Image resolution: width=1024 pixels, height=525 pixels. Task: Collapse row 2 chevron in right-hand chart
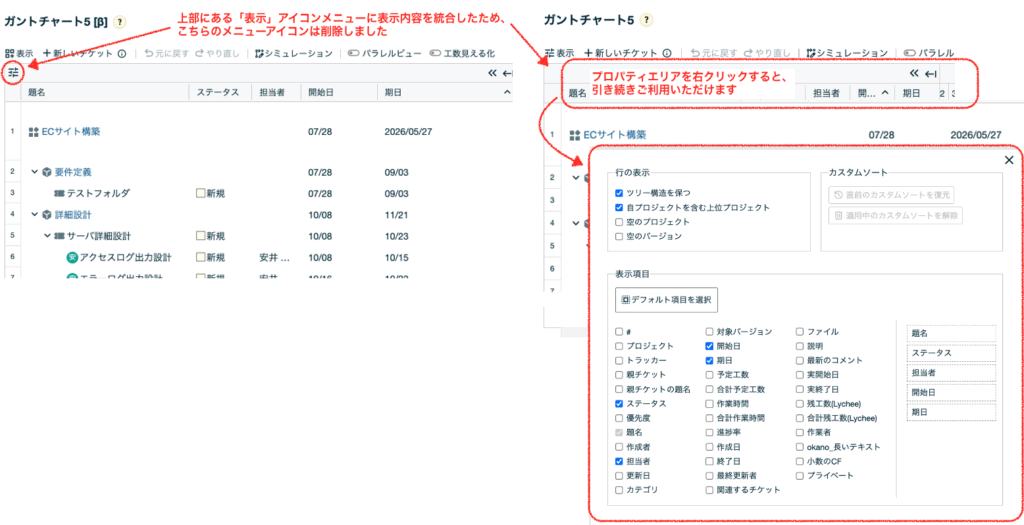(x=575, y=177)
